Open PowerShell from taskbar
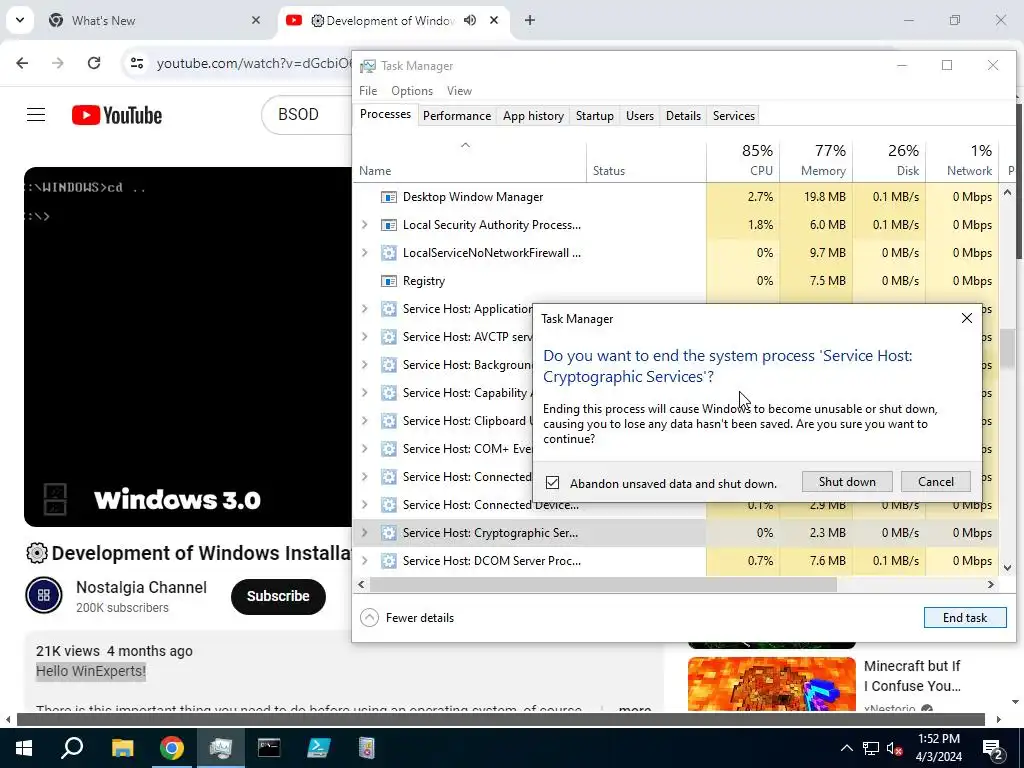Image resolution: width=1024 pixels, height=768 pixels. pyautogui.click(x=318, y=748)
